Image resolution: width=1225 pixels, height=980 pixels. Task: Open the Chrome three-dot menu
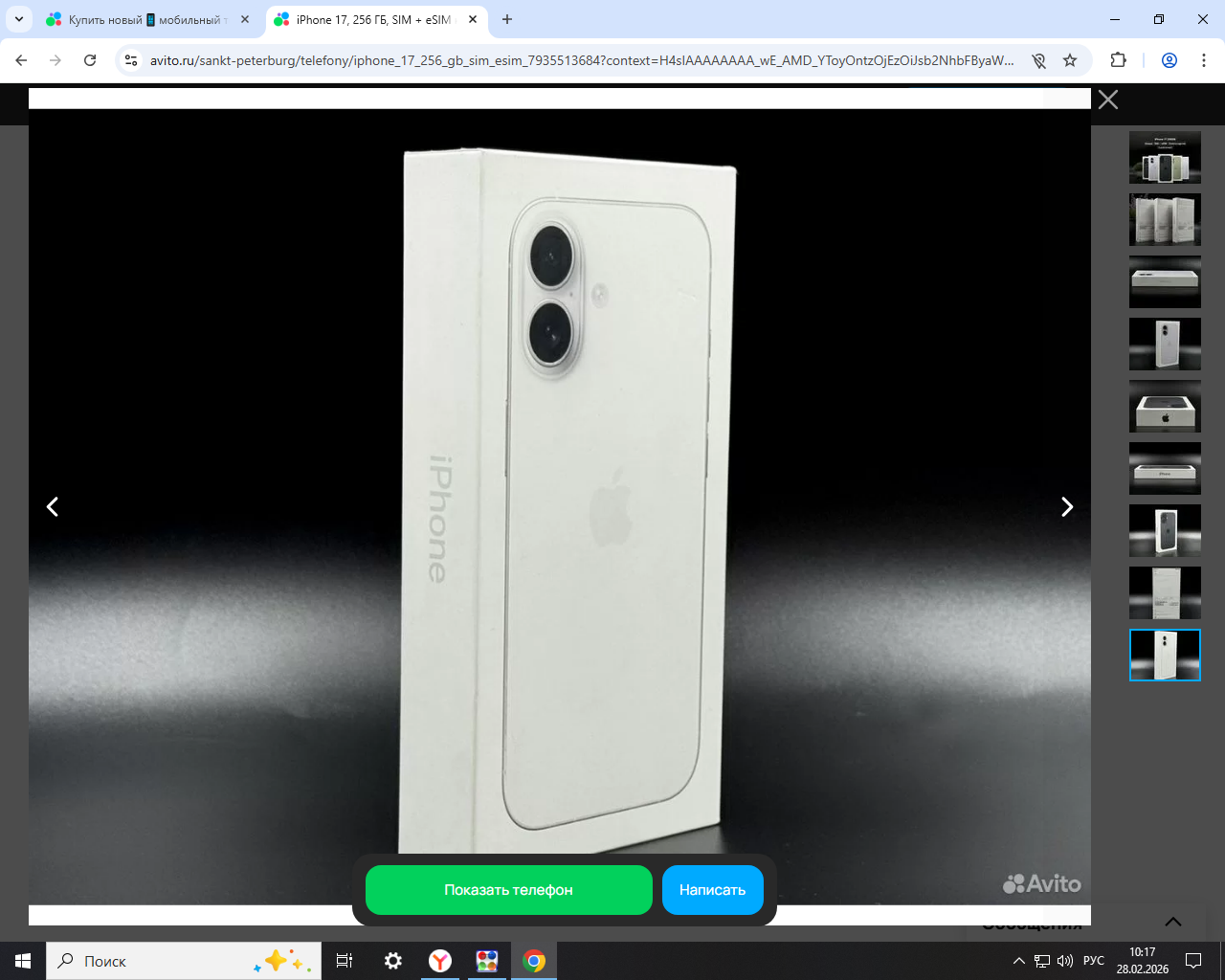coord(1204,60)
